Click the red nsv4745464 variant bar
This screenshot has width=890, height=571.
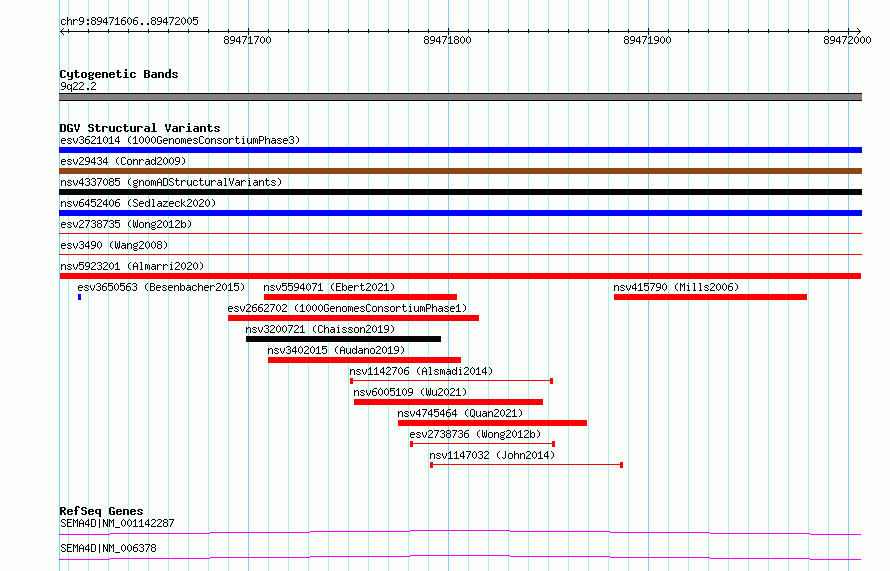492,423
